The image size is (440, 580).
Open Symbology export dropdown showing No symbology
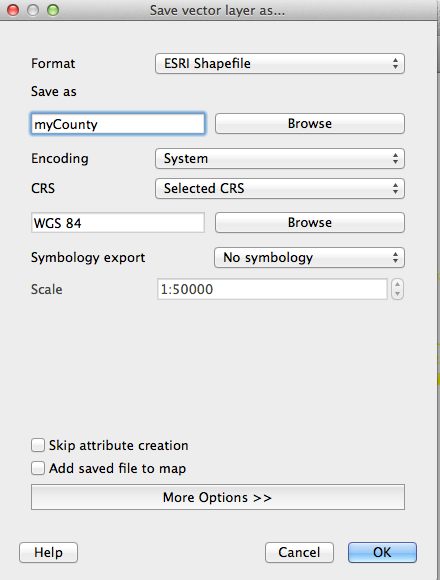309,257
